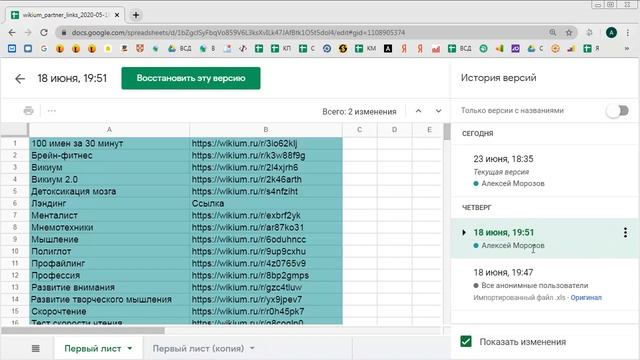This screenshot has width=640, height=360.
Task: Click cell Полиглот
Action: click(109, 251)
